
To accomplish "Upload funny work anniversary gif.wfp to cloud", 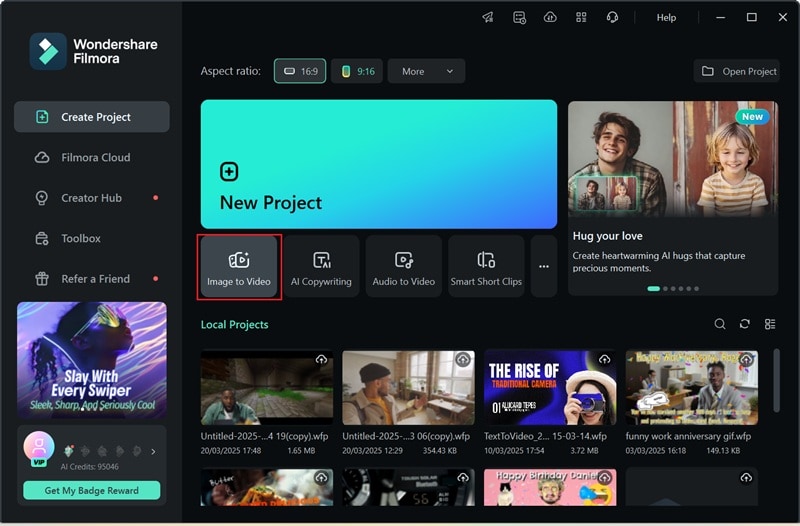I will coord(746,359).
